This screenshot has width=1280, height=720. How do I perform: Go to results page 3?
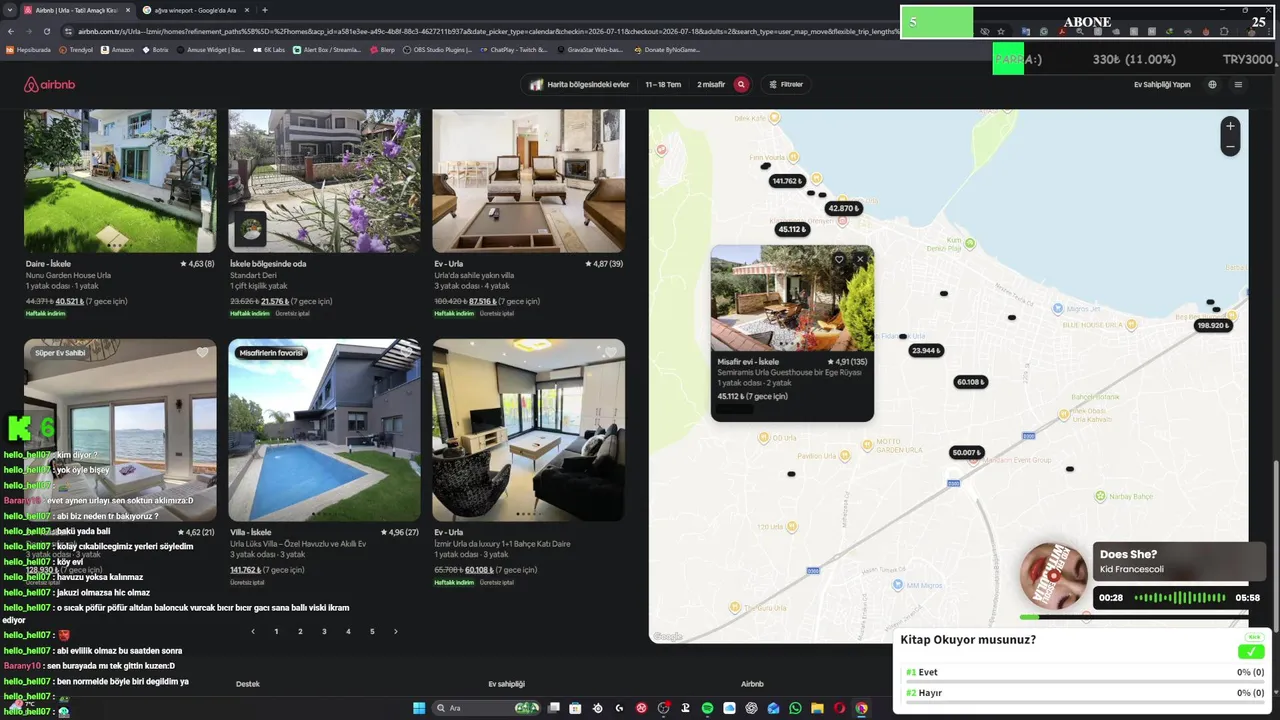[324, 632]
